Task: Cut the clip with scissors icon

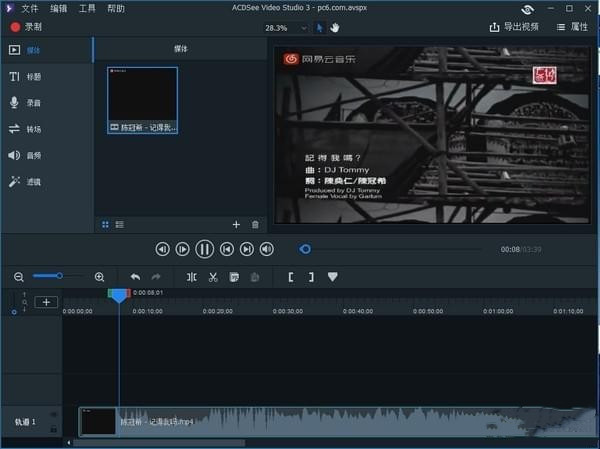Action: [213, 277]
